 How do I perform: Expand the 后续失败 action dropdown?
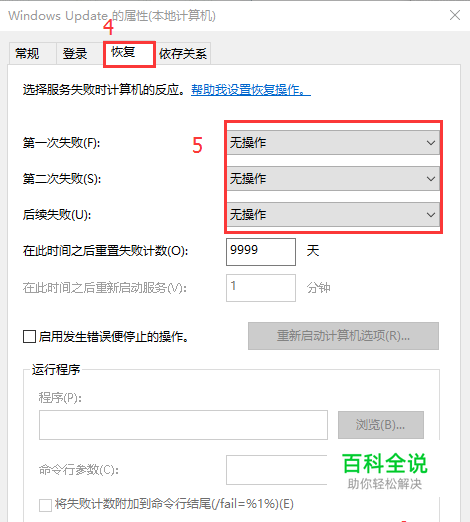tap(333, 215)
